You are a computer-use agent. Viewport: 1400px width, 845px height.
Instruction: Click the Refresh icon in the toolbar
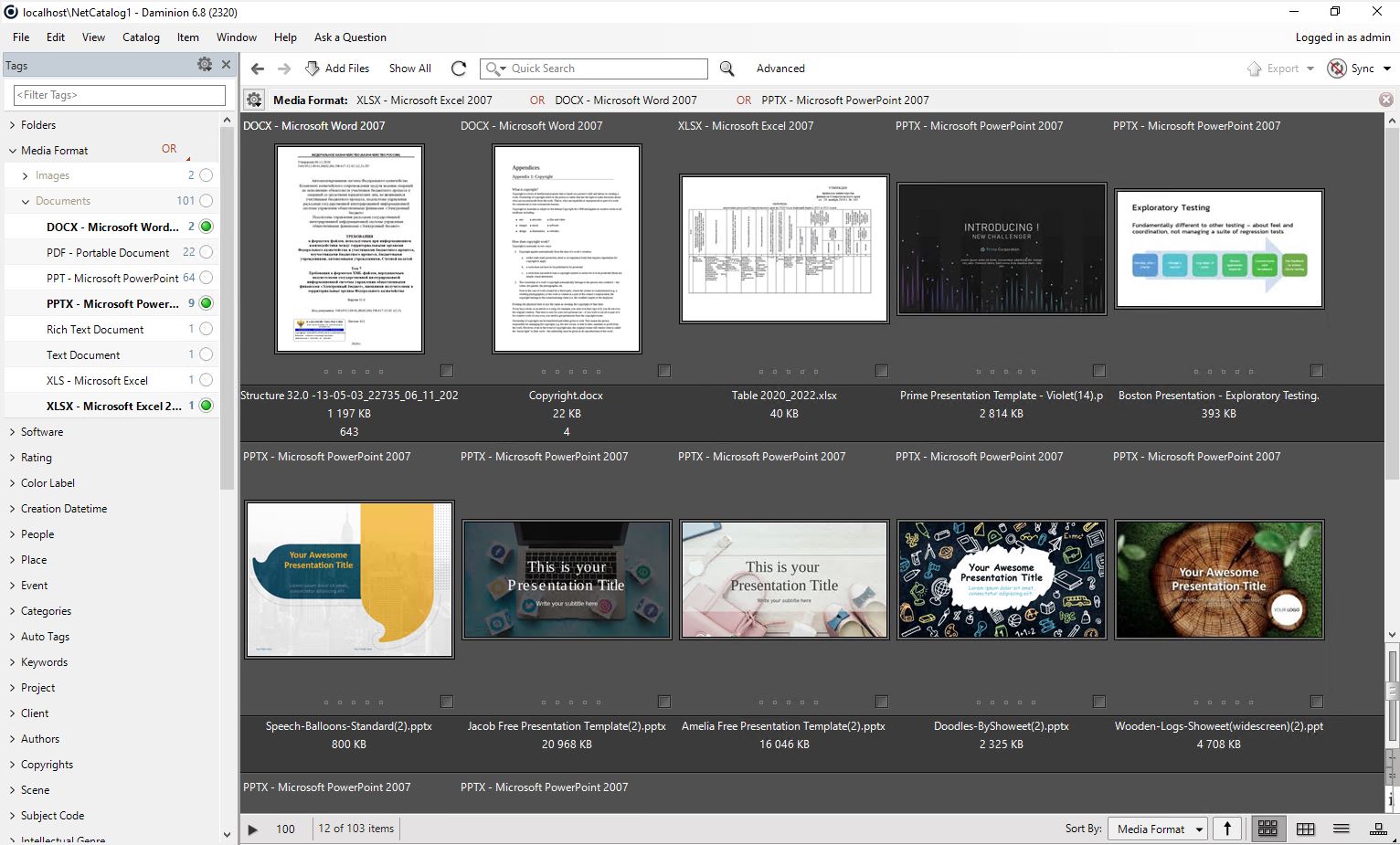coord(458,68)
